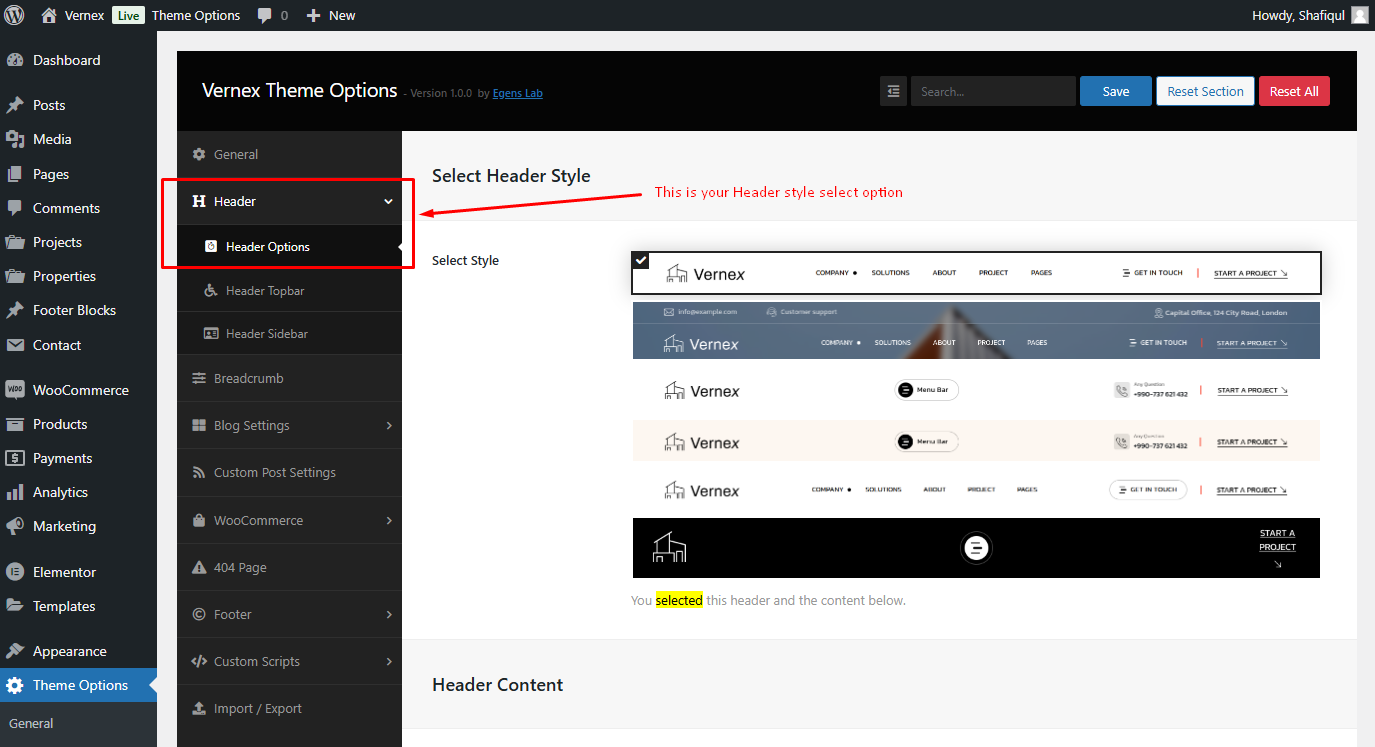The height and width of the screenshot is (747, 1375).
Task: Click the Posts pin icon
Action: pos(15,105)
